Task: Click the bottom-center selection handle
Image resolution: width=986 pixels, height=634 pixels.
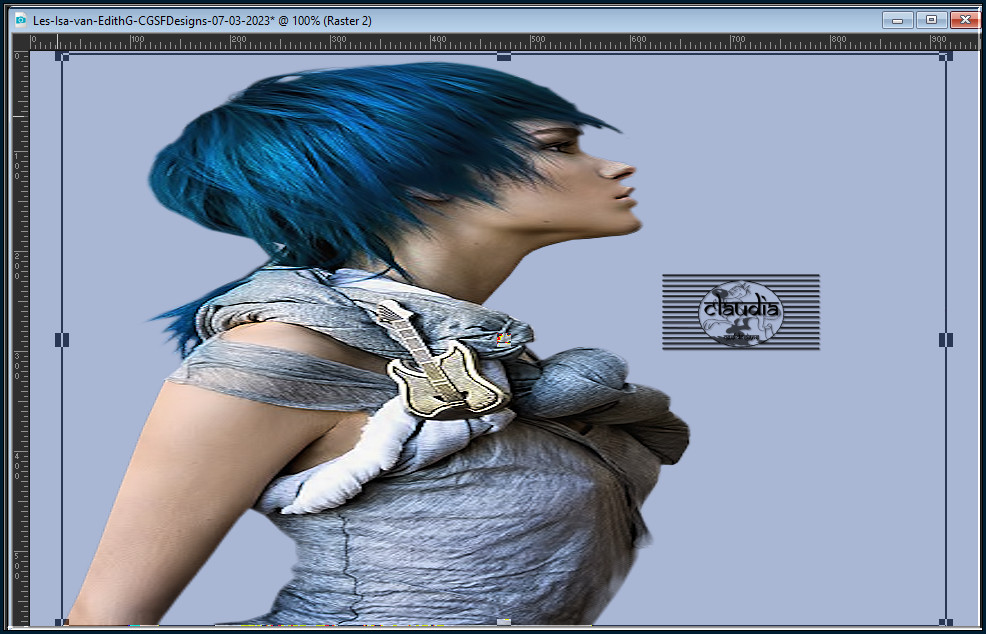Action: tap(504, 623)
